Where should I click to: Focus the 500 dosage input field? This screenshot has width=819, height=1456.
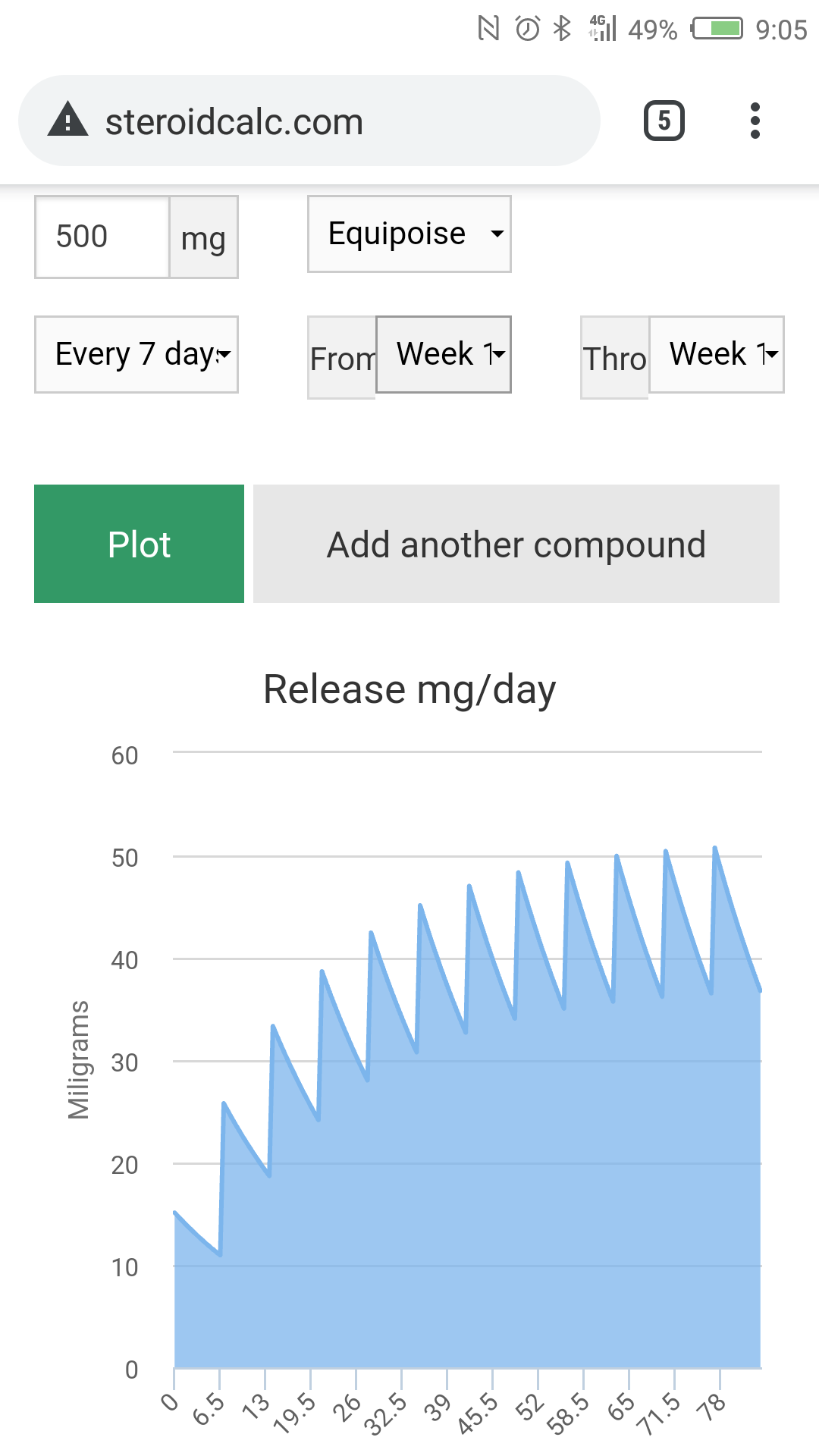pyautogui.click(x=102, y=237)
